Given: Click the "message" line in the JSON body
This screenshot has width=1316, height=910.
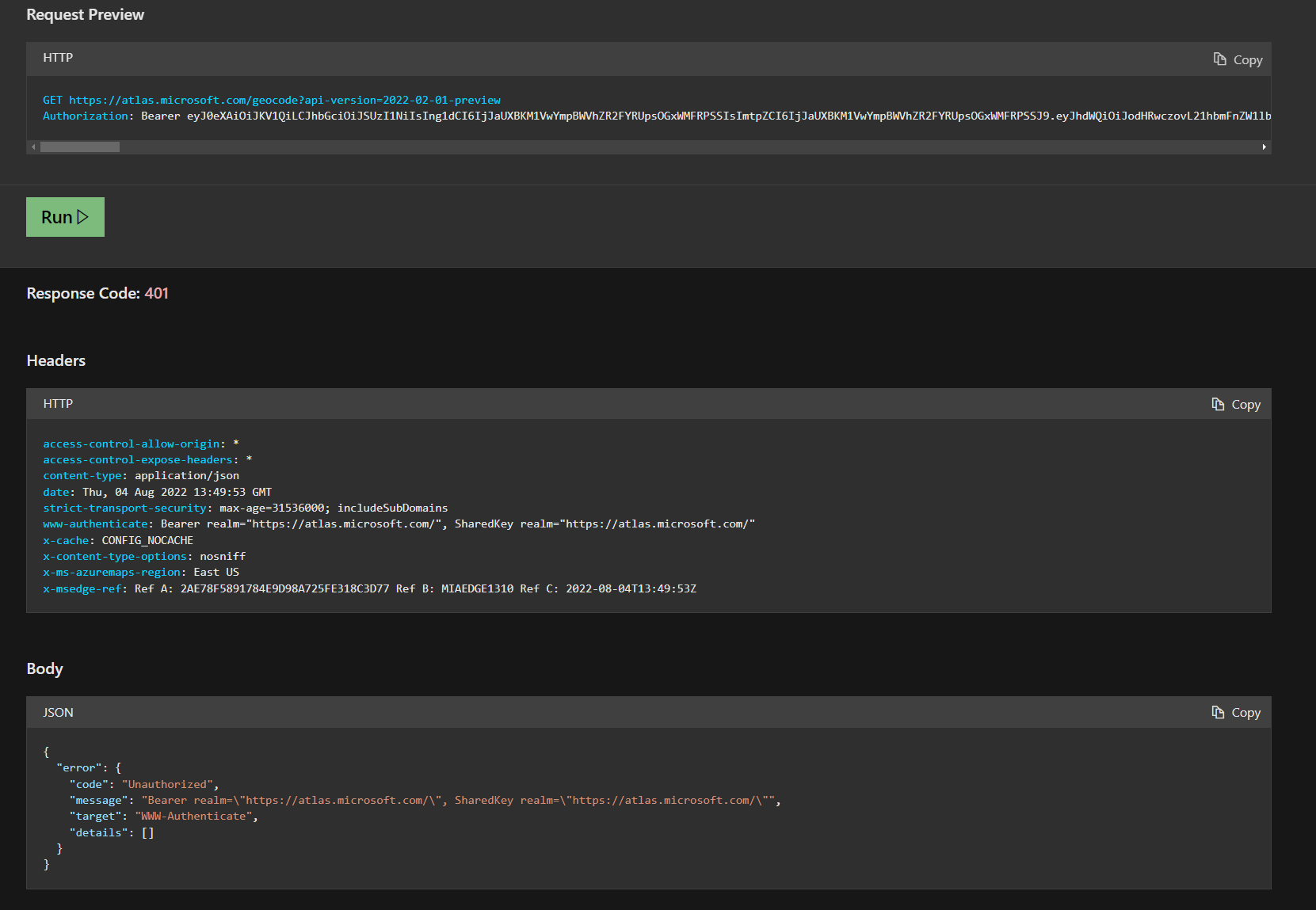Looking at the screenshot, I should (x=425, y=800).
